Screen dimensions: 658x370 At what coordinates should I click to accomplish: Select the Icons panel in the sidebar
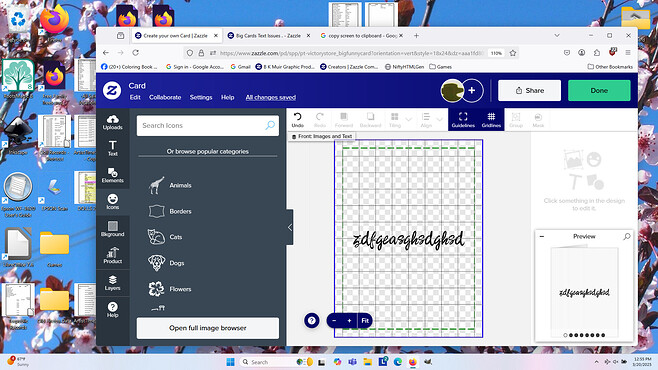click(x=112, y=202)
